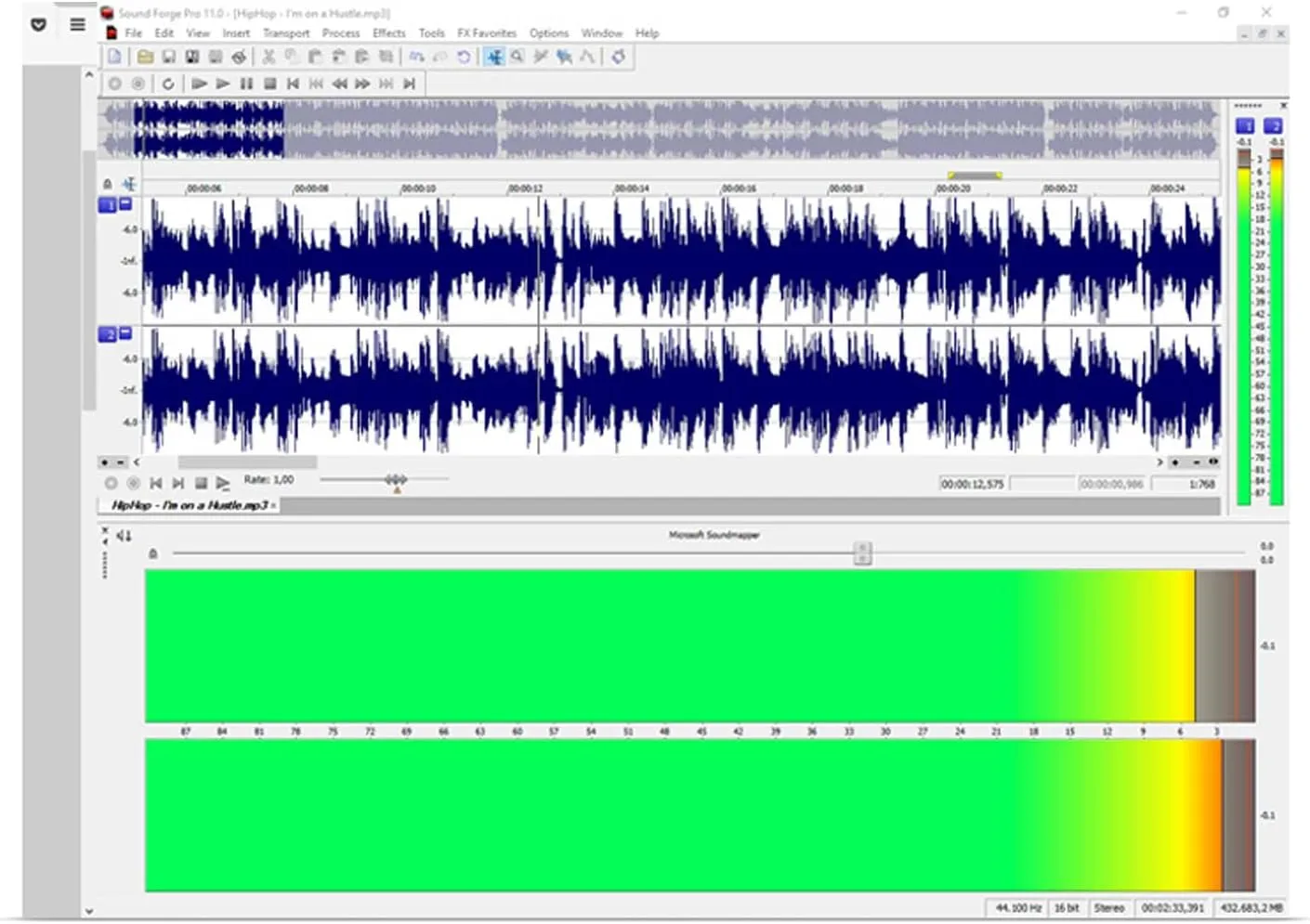This screenshot has height=924, width=1310.
Task: Open the Transport menu
Action: [x=286, y=33]
